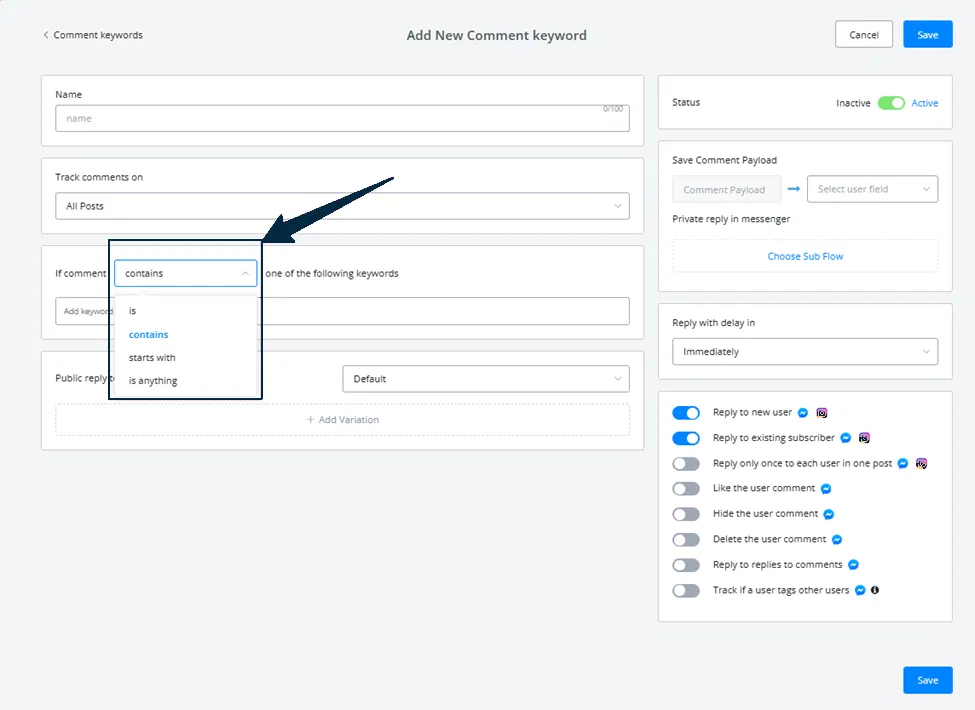Toggle the Status Active switch

click(891, 103)
